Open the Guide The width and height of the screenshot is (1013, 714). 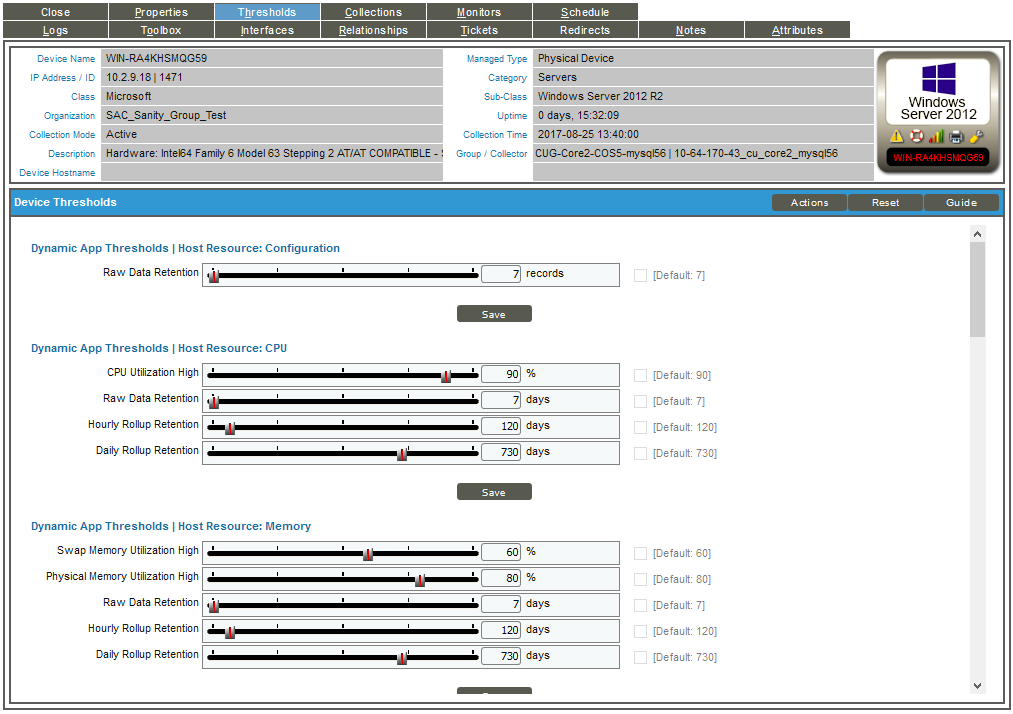coord(960,202)
